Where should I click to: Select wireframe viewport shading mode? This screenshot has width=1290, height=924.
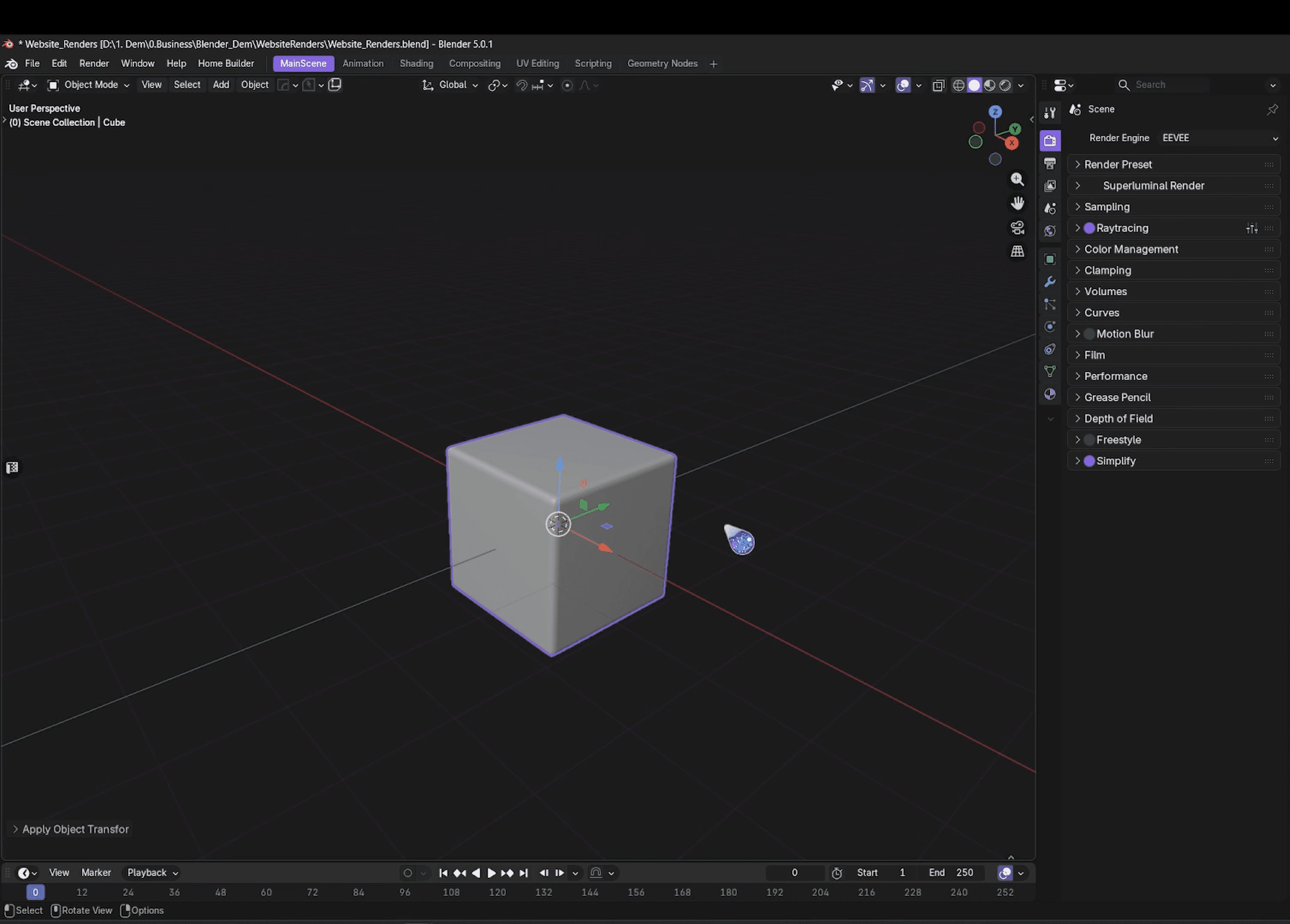point(958,85)
